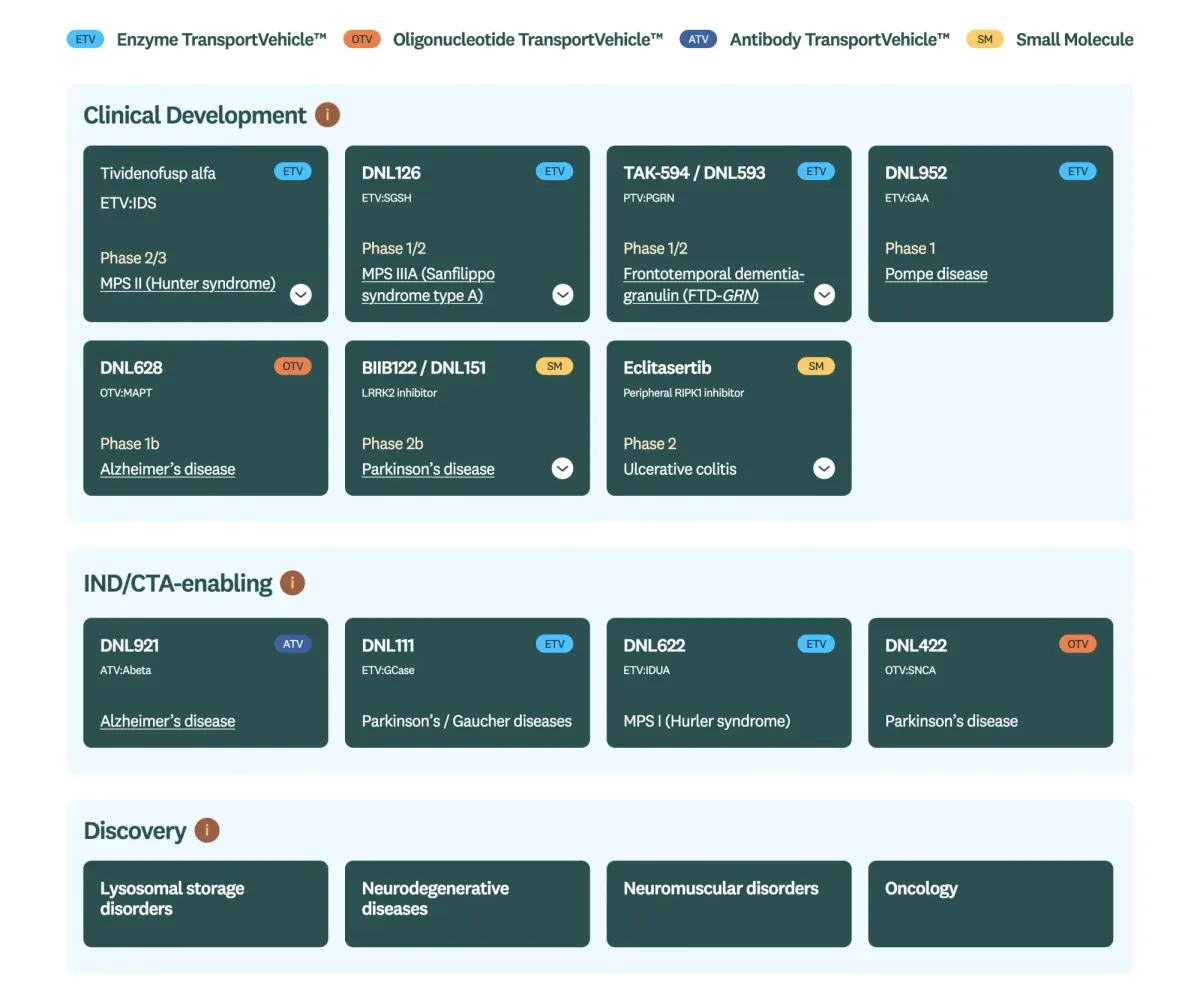Click the OTV badge on DNL628 card

pos(293,366)
